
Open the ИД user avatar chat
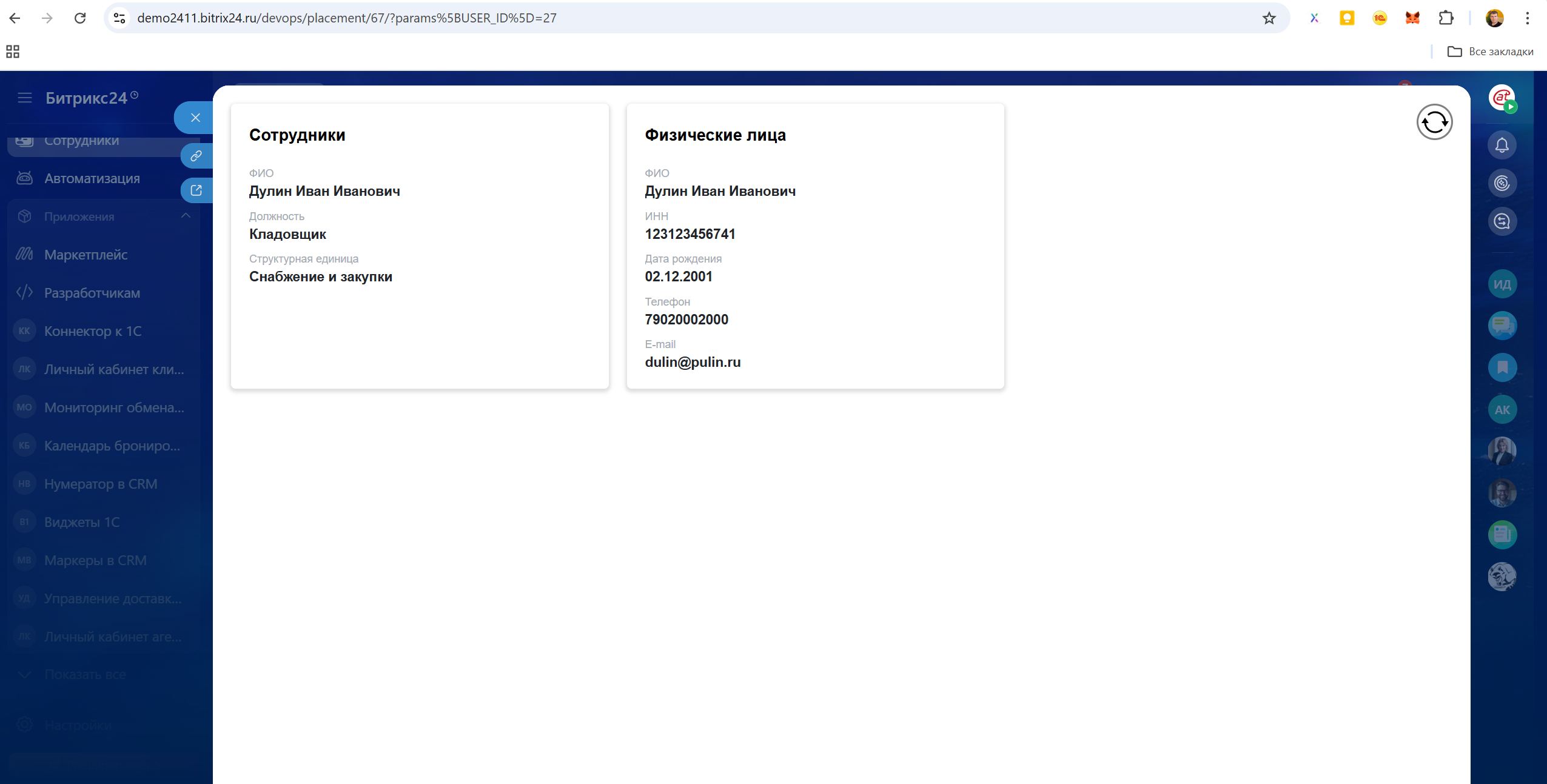(x=1502, y=284)
